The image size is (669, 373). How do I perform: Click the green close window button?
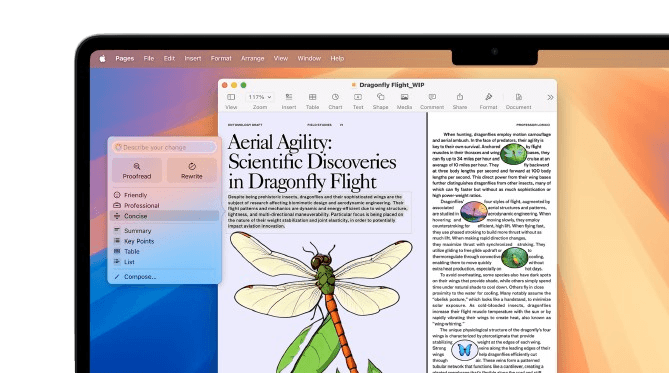[x=243, y=85]
